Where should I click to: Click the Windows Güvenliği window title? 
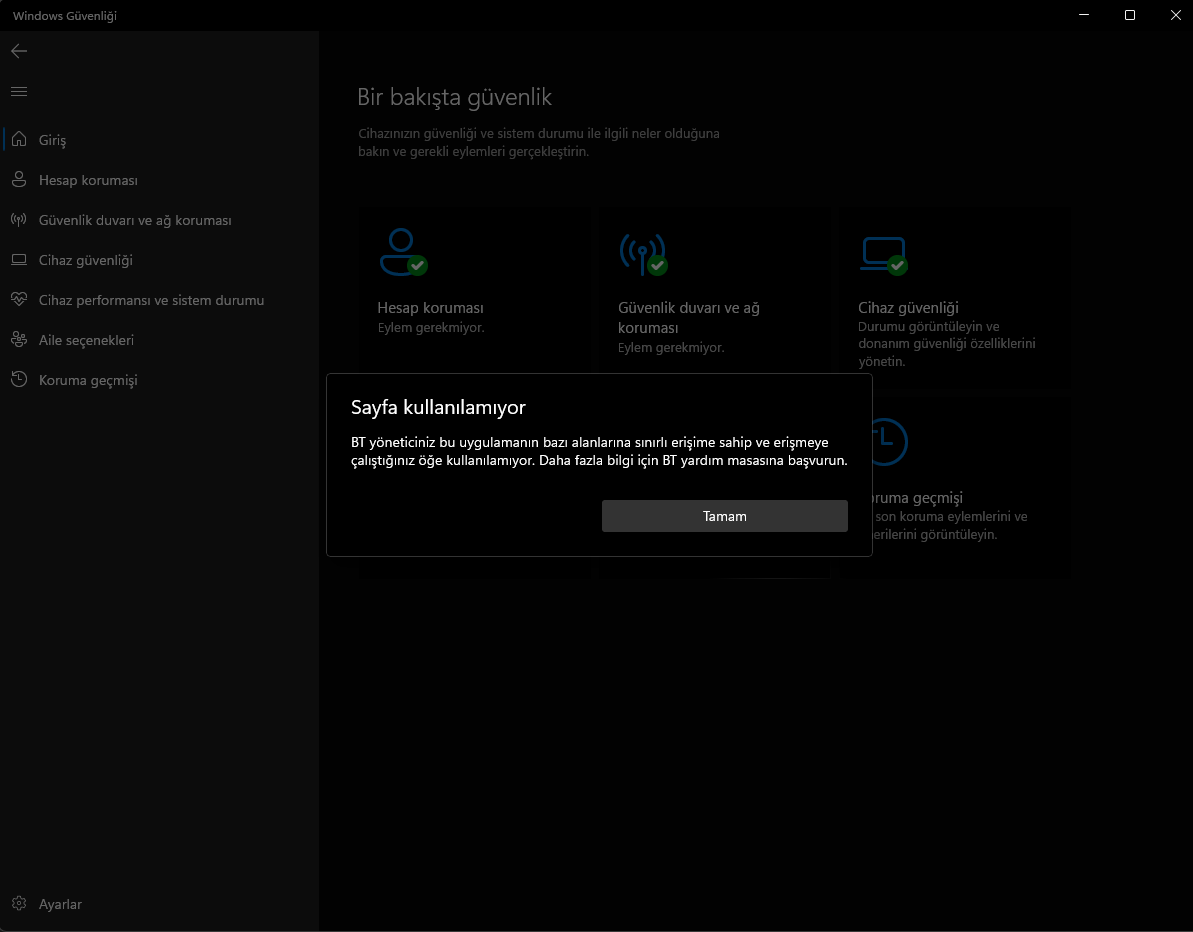pyautogui.click(x=65, y=16)
